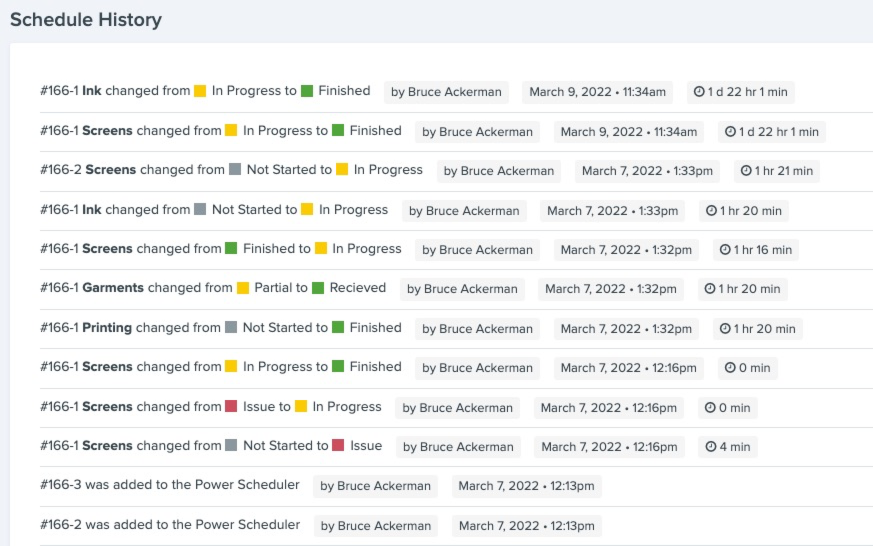Click the clock icon beside 4 min

pyautogui.click(x=710, y=447)
